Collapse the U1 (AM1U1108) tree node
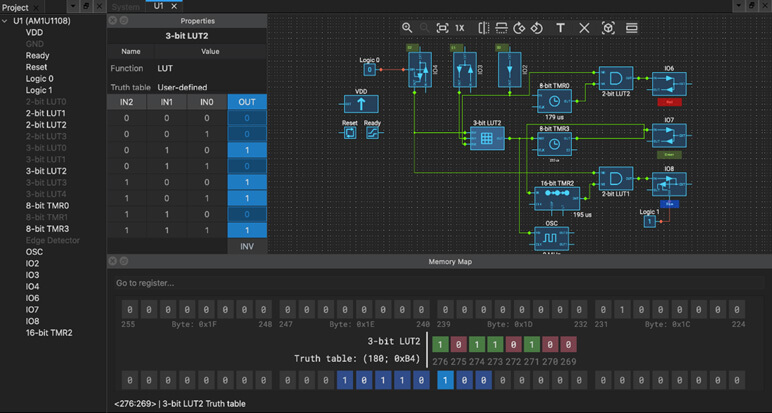This screenshot has width=772, height=413. coord(6,21)
